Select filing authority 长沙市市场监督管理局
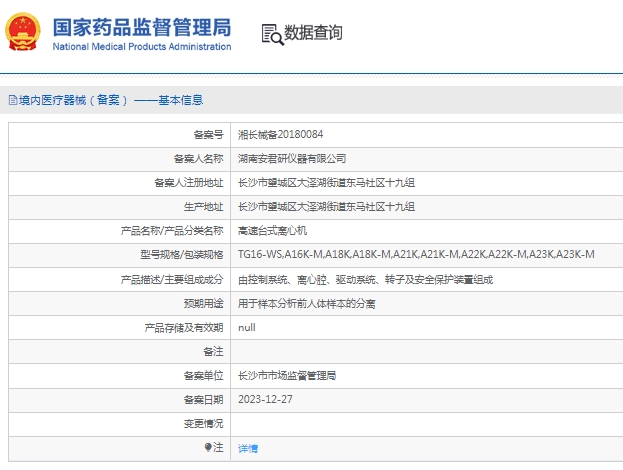 (x=287, y=375)
